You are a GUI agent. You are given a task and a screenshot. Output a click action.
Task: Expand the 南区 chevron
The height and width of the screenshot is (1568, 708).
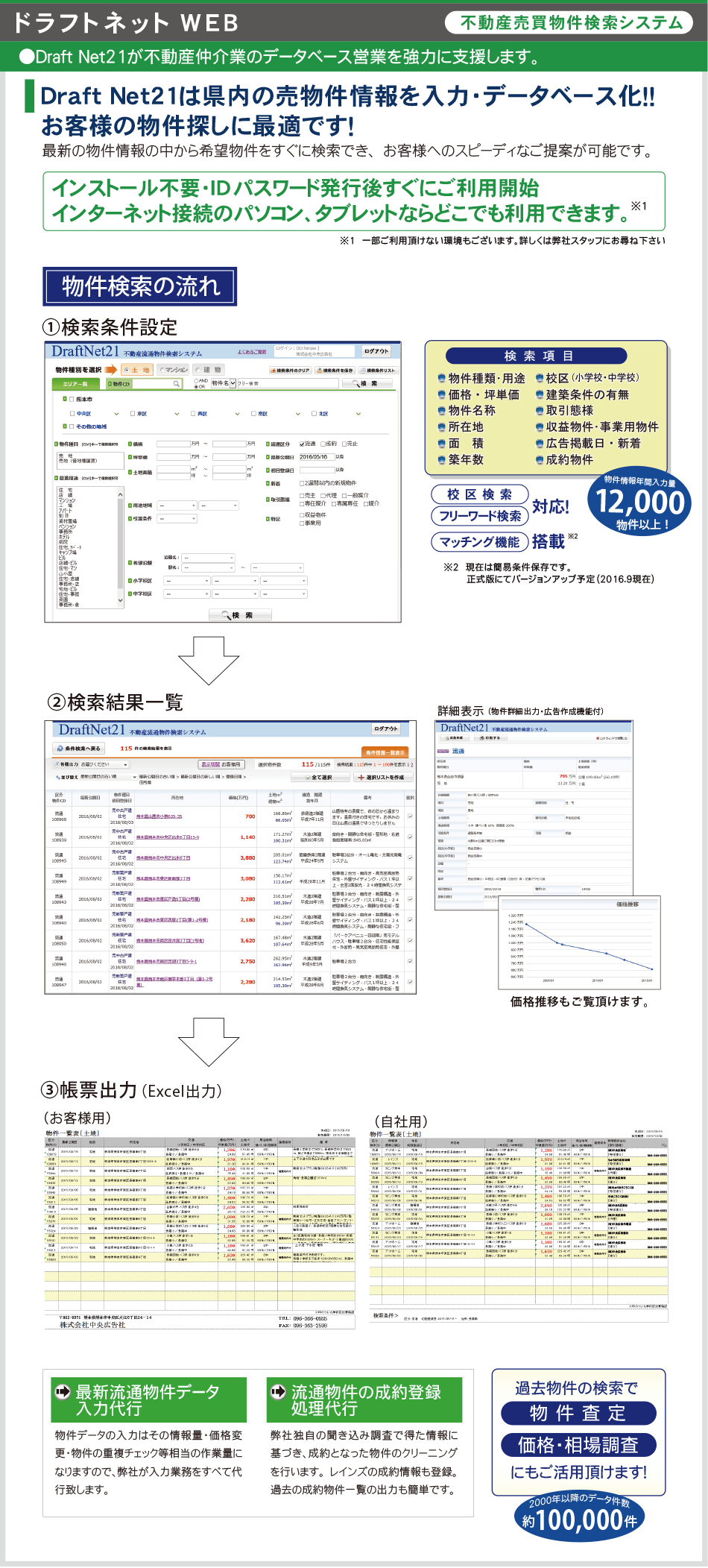pos(297,414)
